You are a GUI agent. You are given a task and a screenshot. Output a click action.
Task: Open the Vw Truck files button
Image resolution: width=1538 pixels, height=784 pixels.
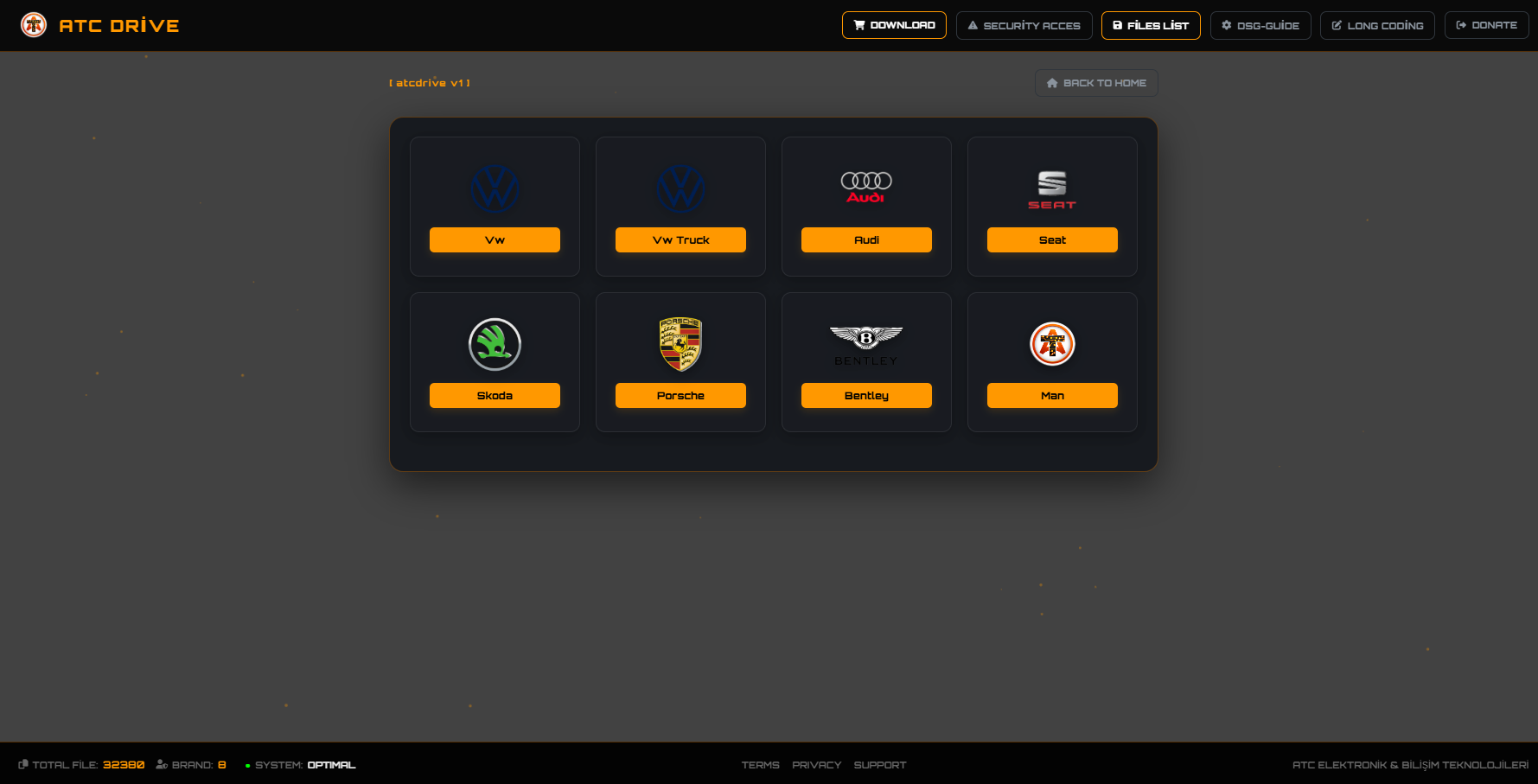[x=680, y=239]
